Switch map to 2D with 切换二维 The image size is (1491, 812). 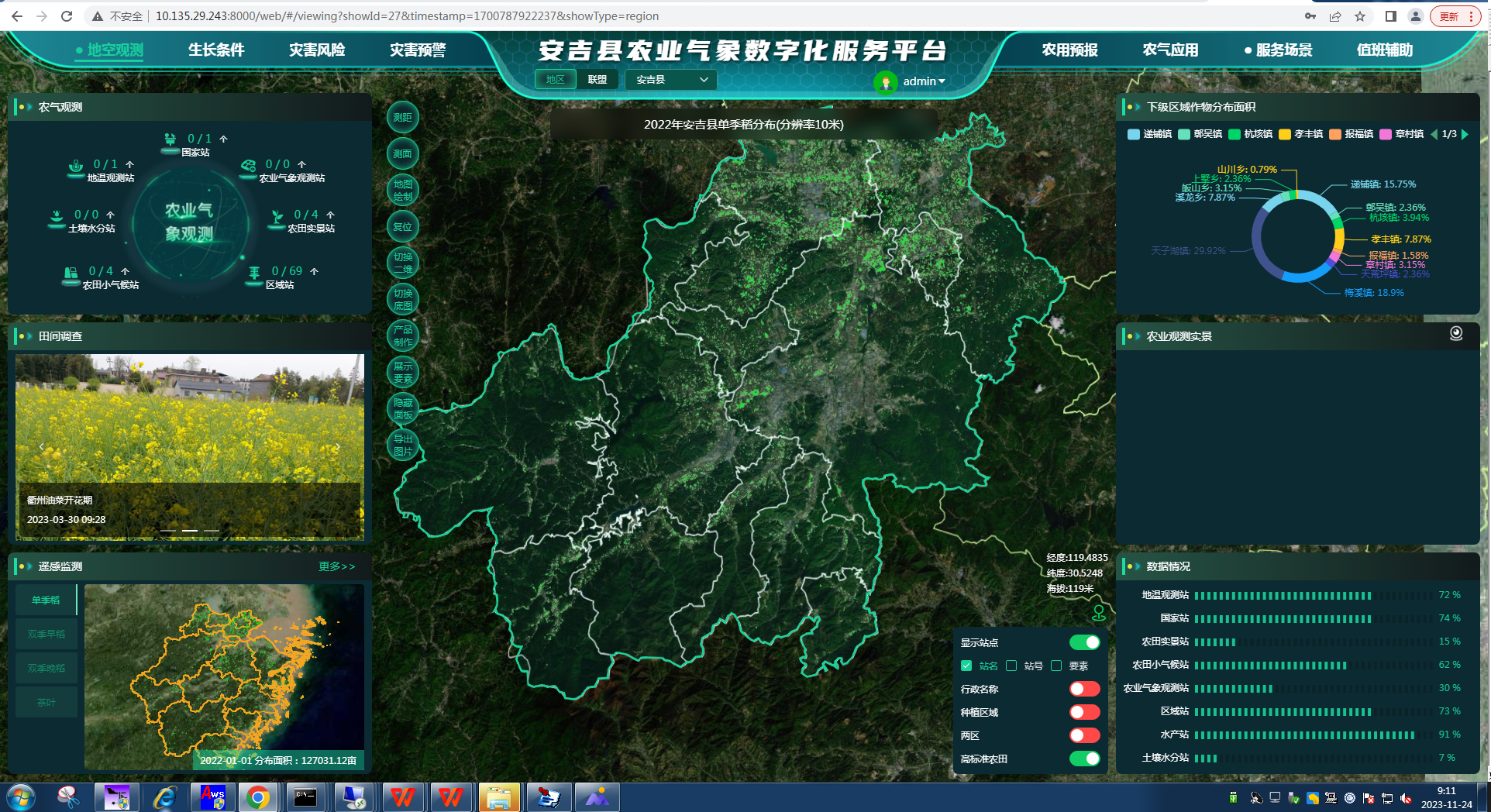point(402,263)
